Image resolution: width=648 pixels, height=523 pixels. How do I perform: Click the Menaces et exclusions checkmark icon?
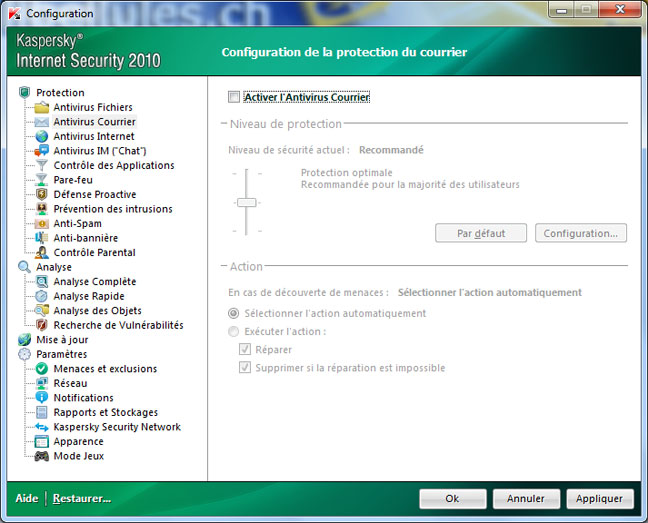pos(42,368)
